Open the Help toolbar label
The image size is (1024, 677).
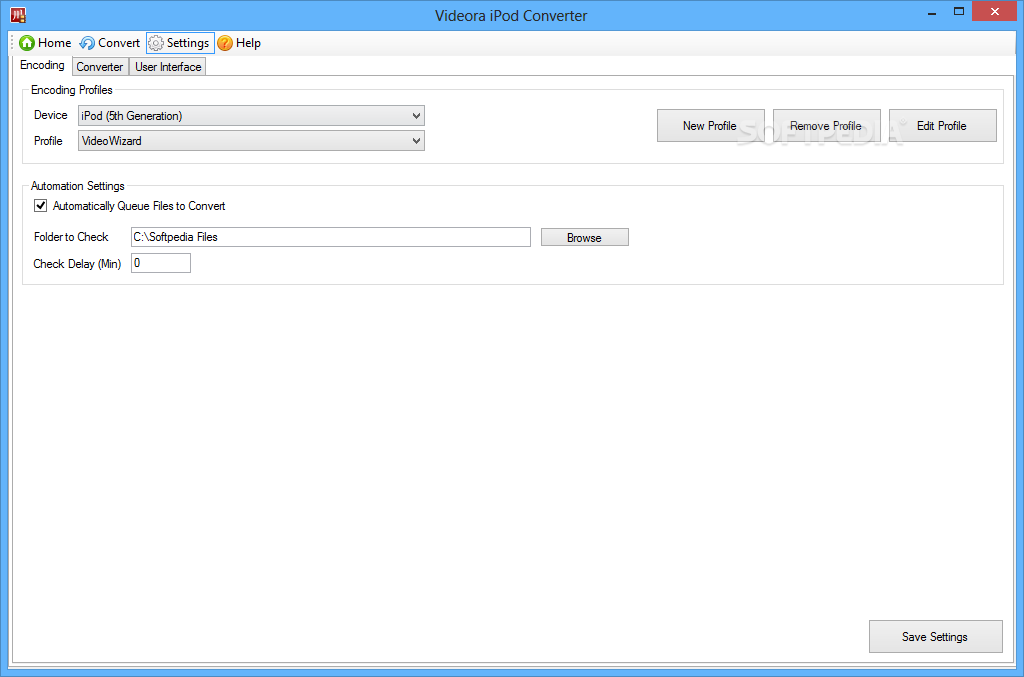(248, 43)
